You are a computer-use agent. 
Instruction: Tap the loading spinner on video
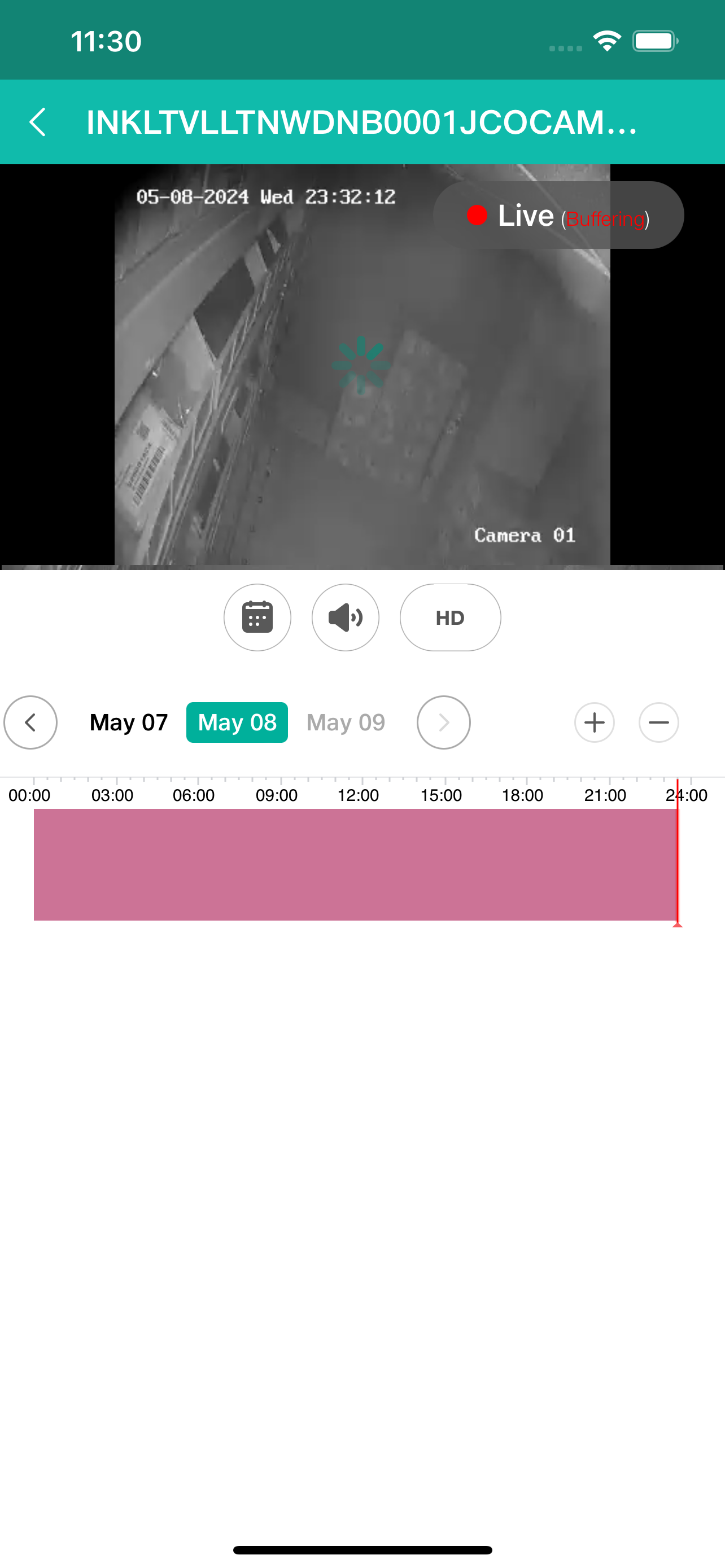pos(360,365)
